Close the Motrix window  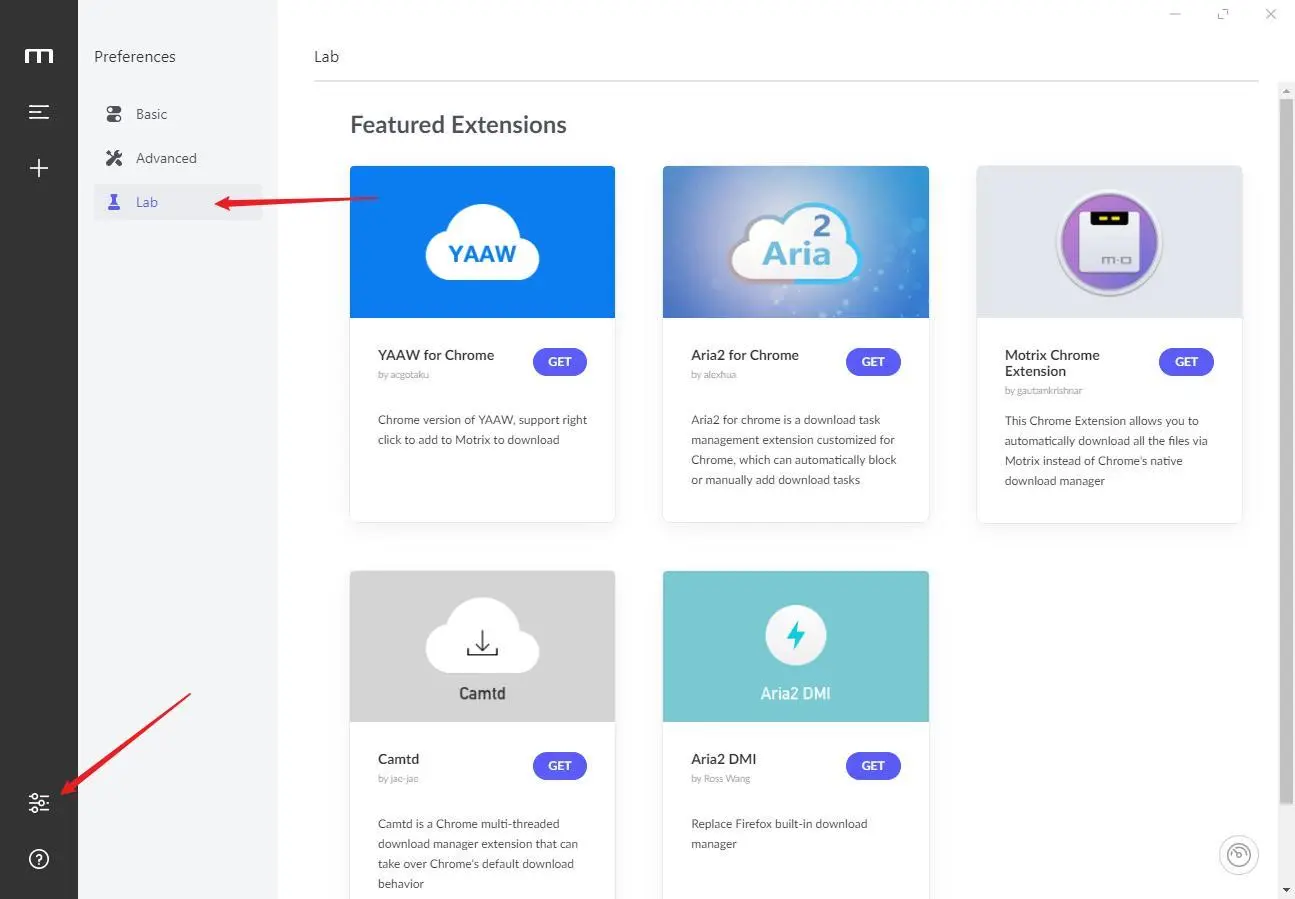1271,14
